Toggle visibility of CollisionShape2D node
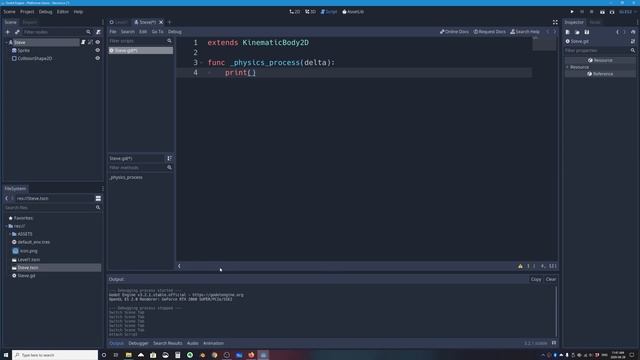The height and width of the screenshot is (360, 640). point(98,58)
